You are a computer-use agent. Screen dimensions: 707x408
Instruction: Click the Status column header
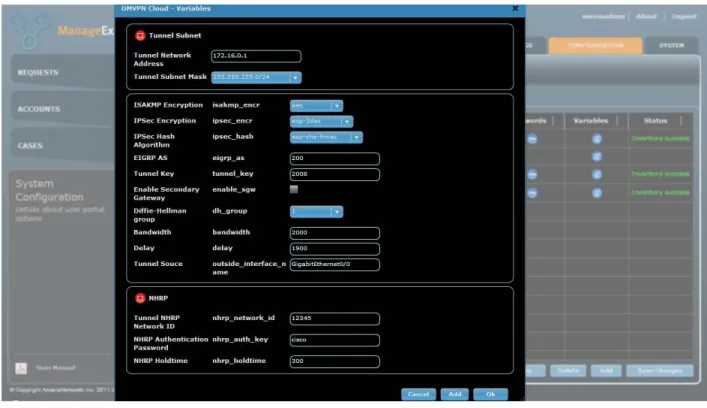pos(655,121)
